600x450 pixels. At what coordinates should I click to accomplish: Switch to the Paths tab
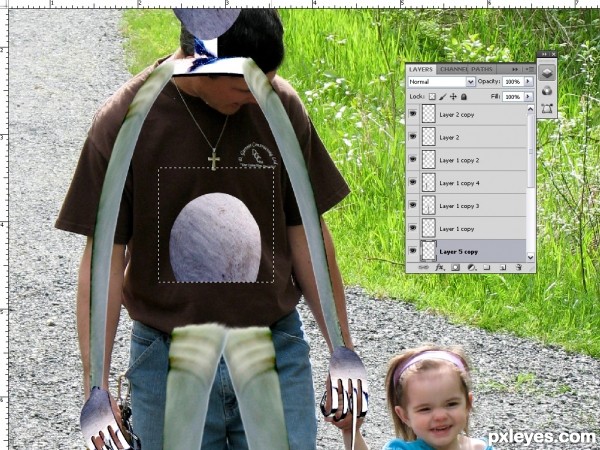[481, 69]
